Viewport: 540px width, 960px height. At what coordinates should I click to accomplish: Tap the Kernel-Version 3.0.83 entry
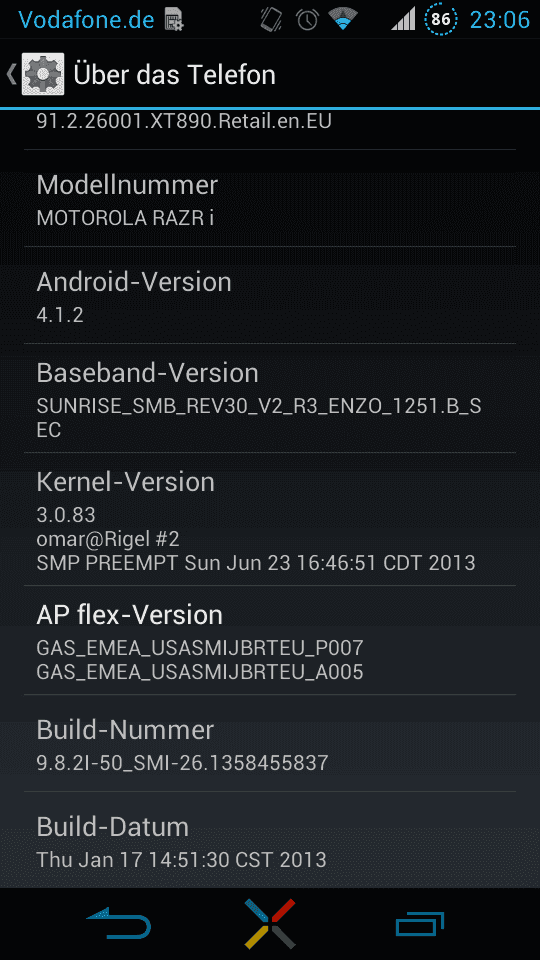(270, 519)
